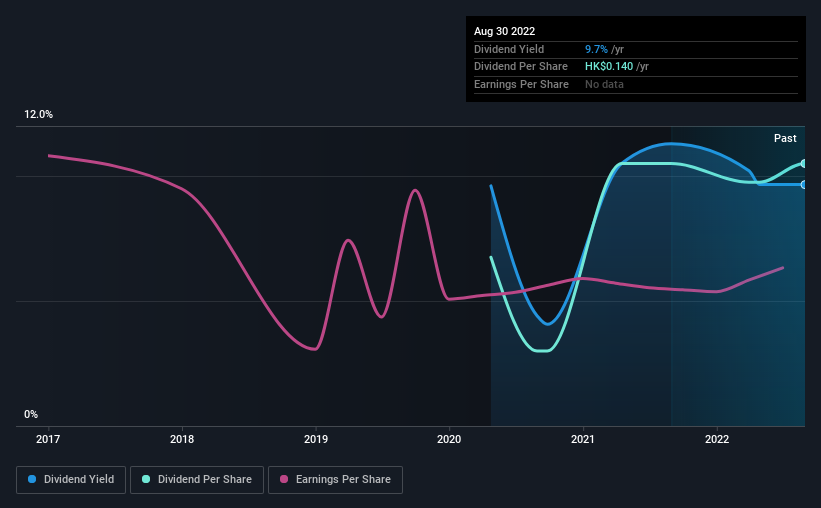Click the Past label in chart
The image size is (821, 508).
(785, 138)
